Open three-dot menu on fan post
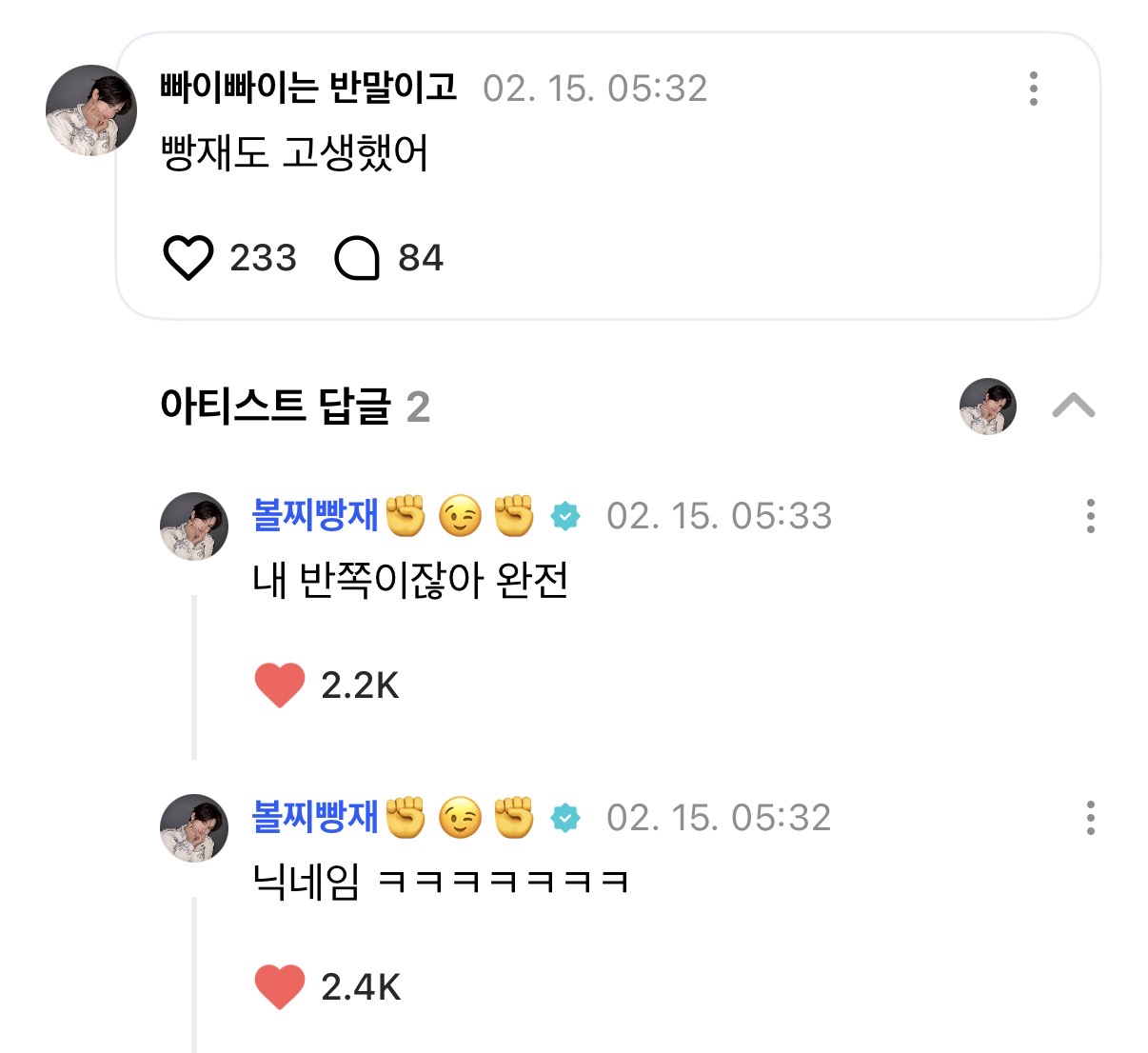Viewport: 1148px width, 1053px height. coord(1033,89)
